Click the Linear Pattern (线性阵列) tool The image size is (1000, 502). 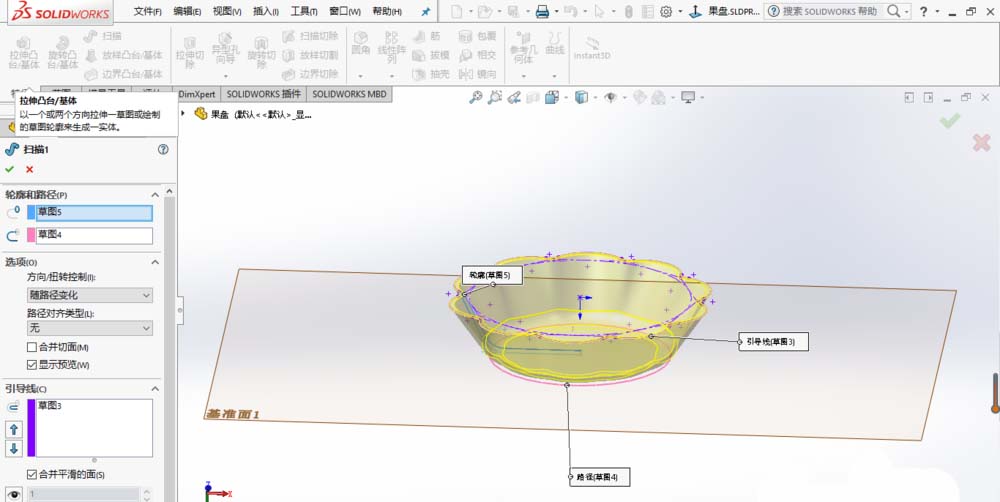(x=392, y=48)
